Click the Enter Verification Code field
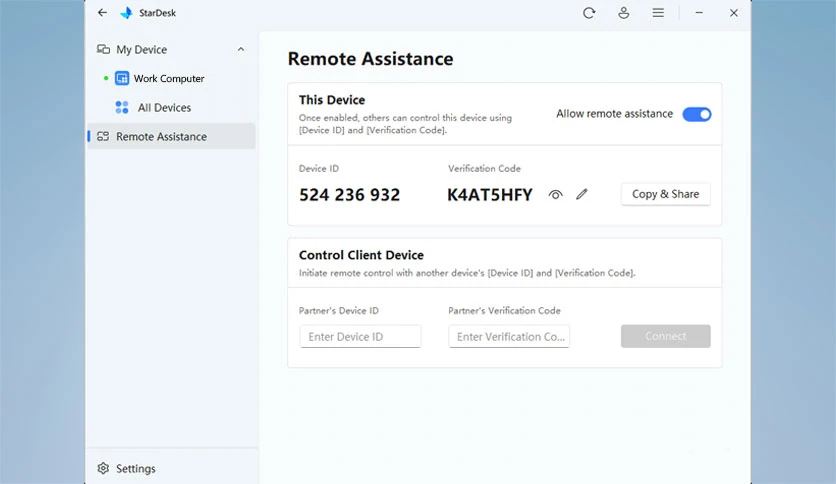The image size is (836, 484). pos(509,336)
